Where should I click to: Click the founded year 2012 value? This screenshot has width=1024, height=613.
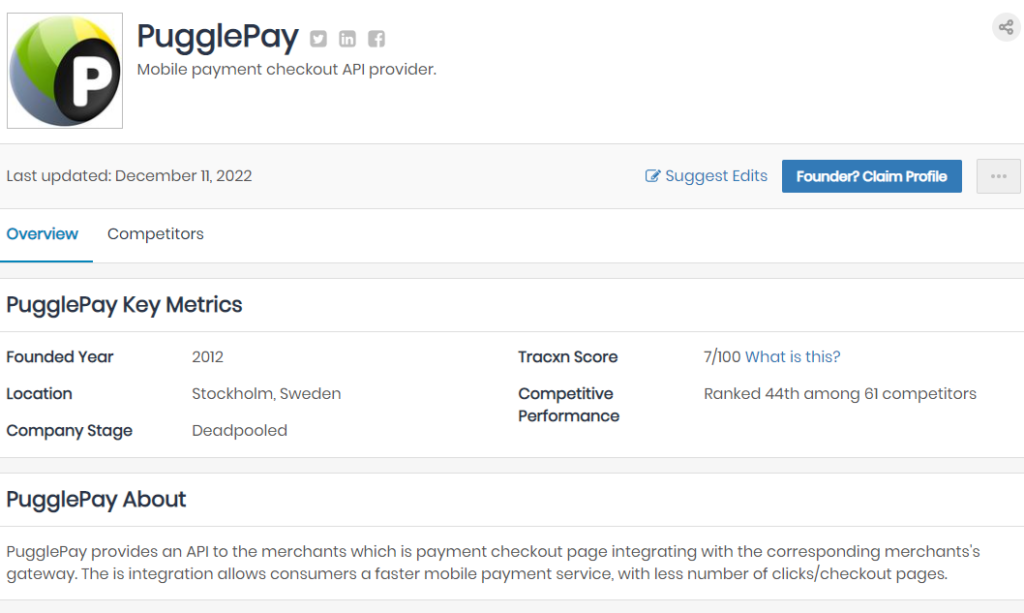[208, 356]
